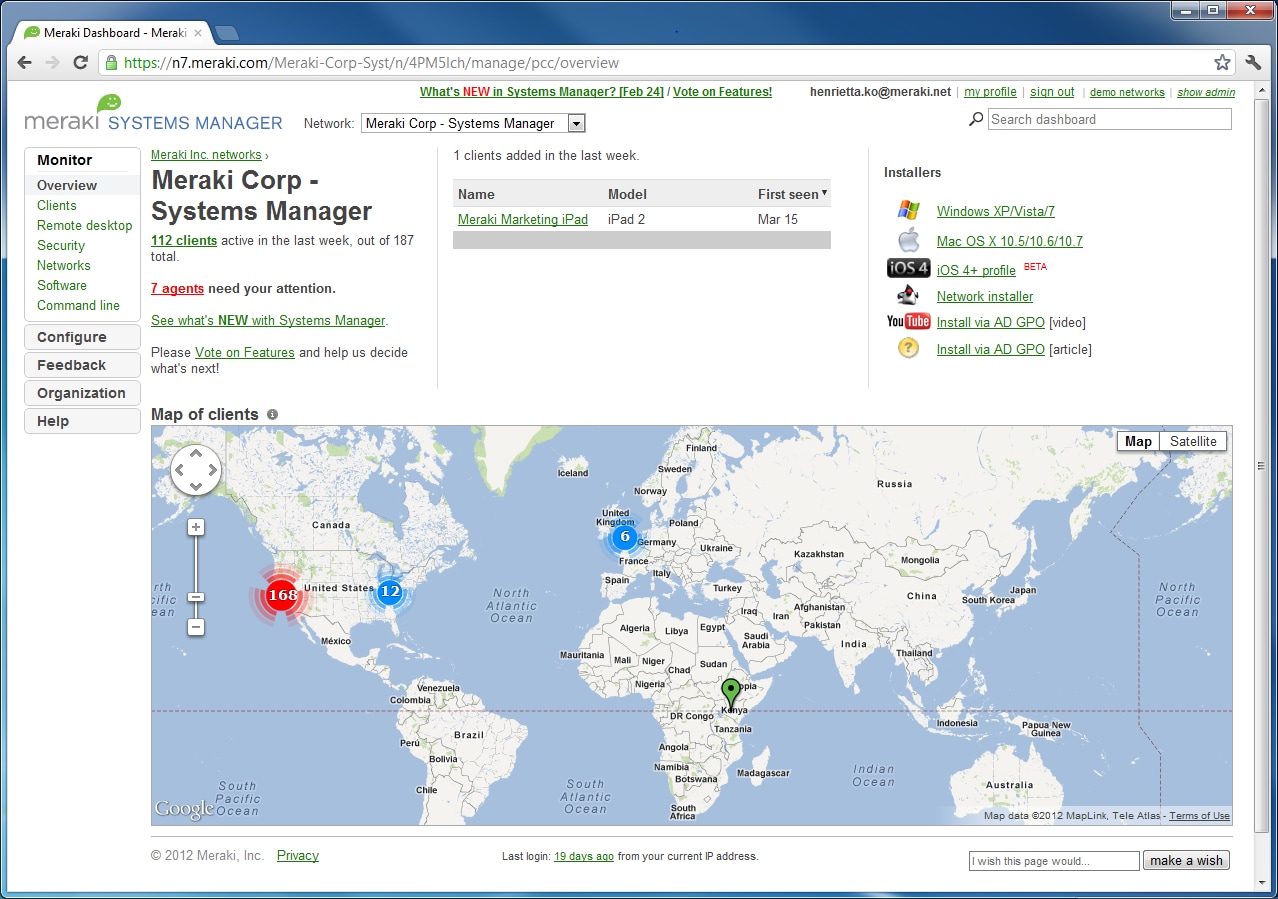Select the Meraki Dashboard browser tab

(x=113, y=33)
